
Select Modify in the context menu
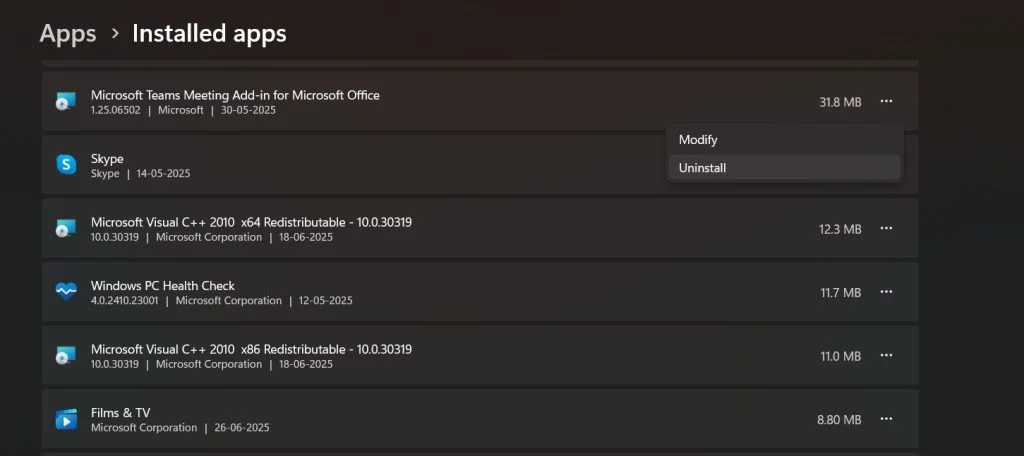698,140
